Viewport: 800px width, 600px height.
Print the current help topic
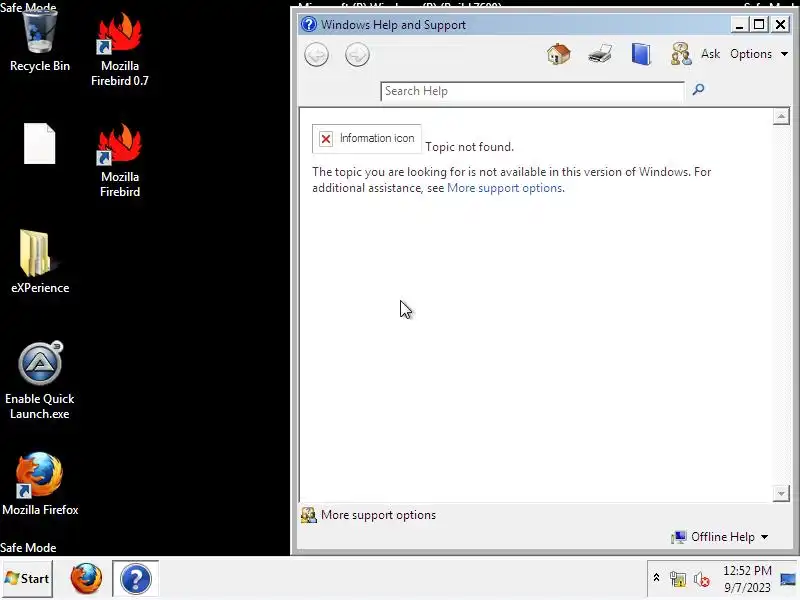click(x=600, y=54)
